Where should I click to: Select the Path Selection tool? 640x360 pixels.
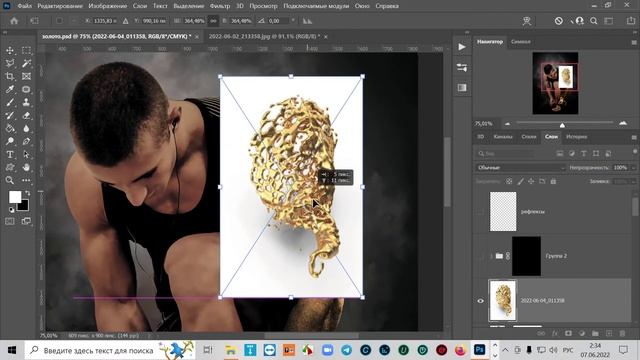pos(26,155)
